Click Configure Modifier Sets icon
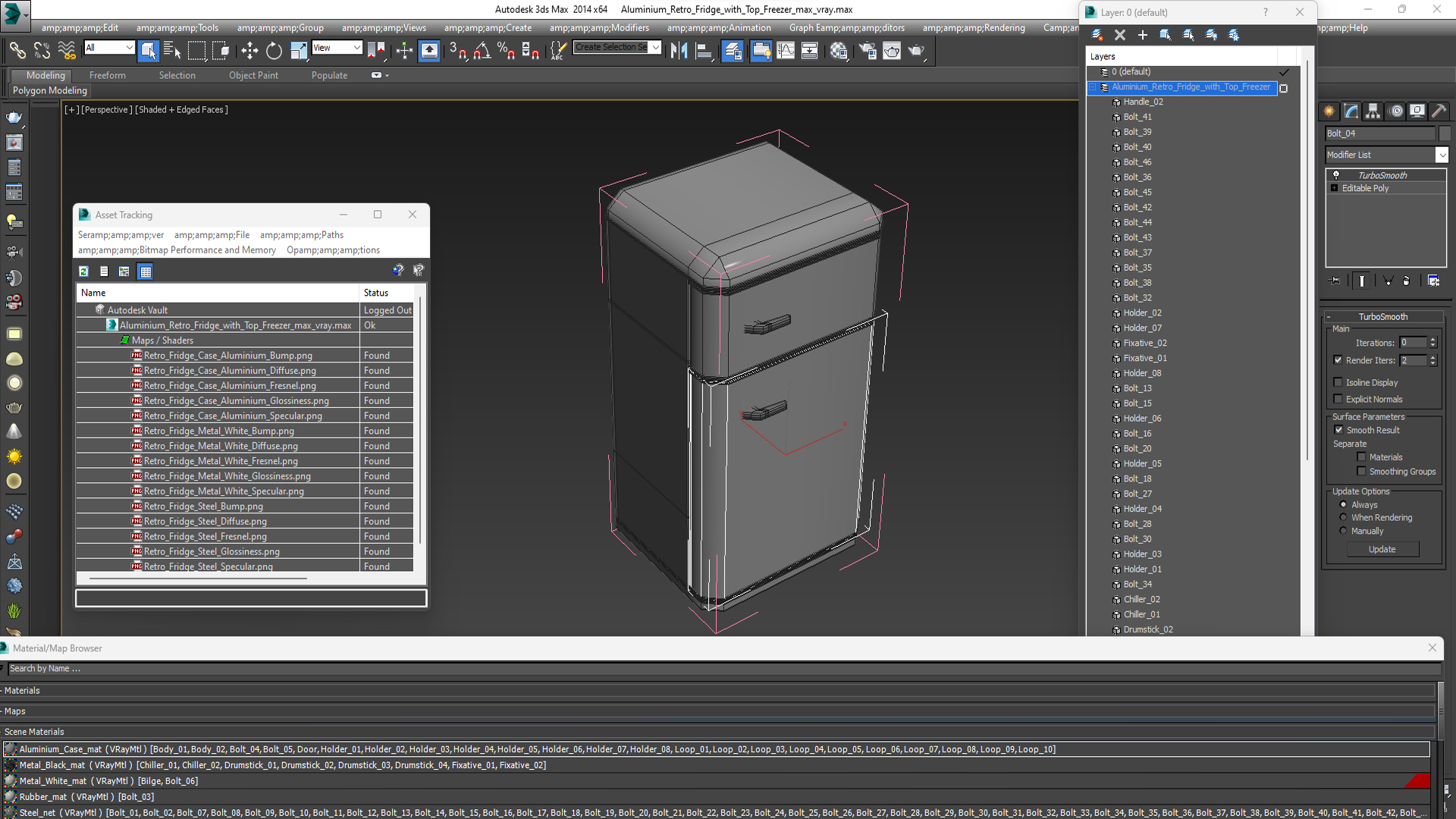Image resolution: width=1456 pixels, height=819 pixels. coord(1434,281)
